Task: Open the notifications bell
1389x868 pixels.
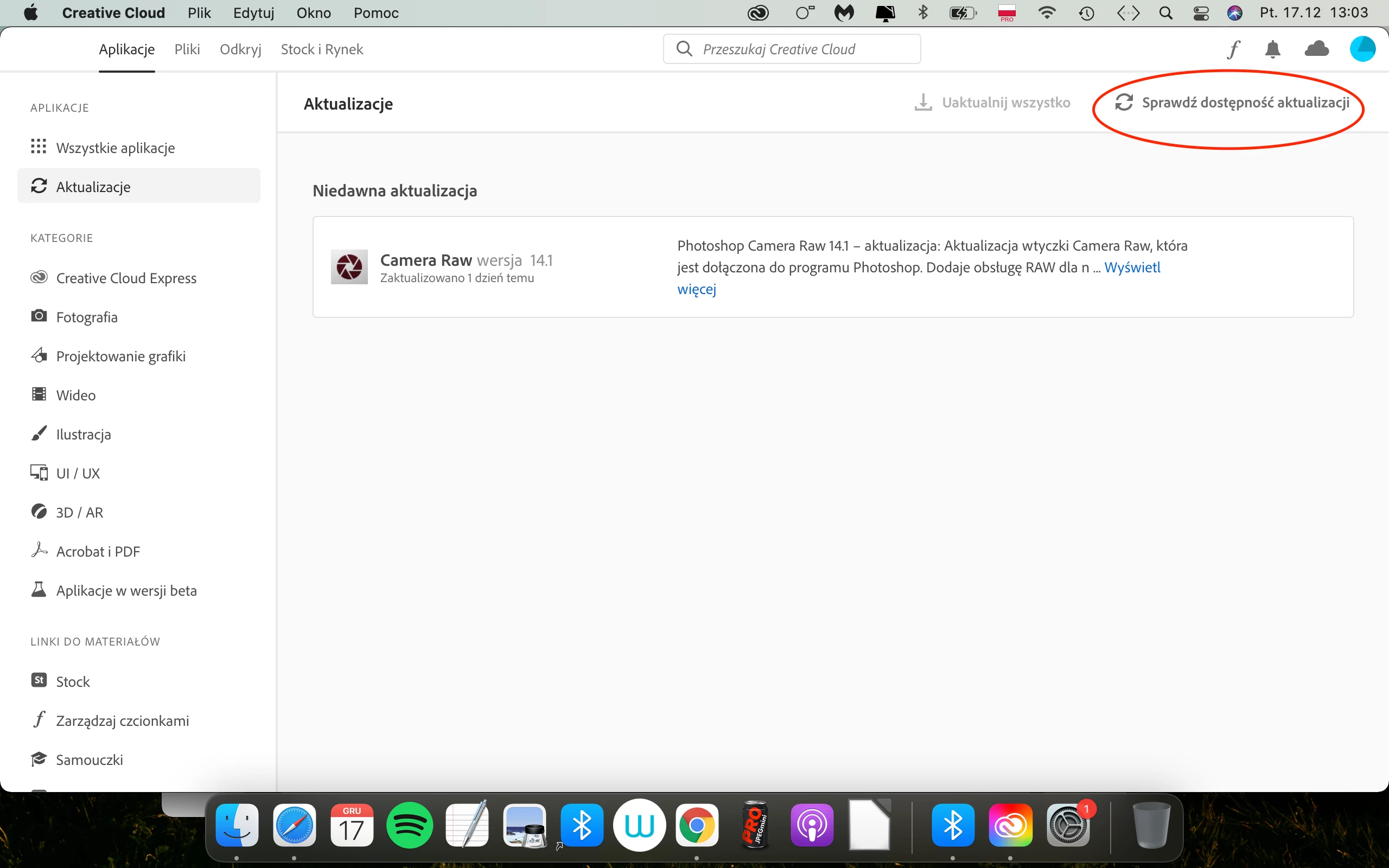Action: click(x=1272, y=49)
